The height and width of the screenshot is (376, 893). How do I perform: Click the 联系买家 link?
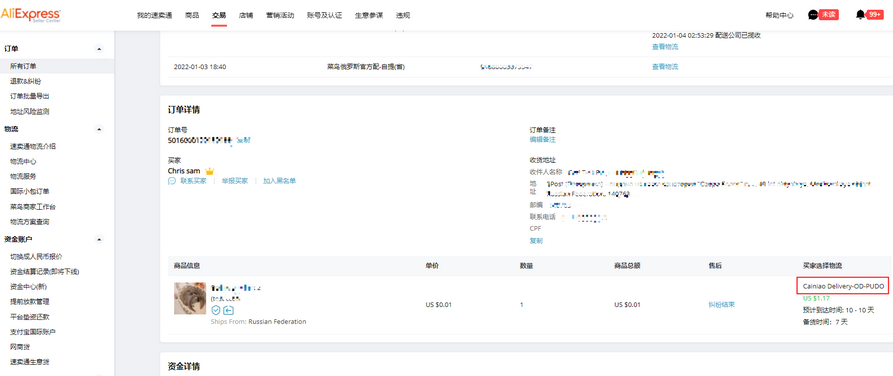193,181
